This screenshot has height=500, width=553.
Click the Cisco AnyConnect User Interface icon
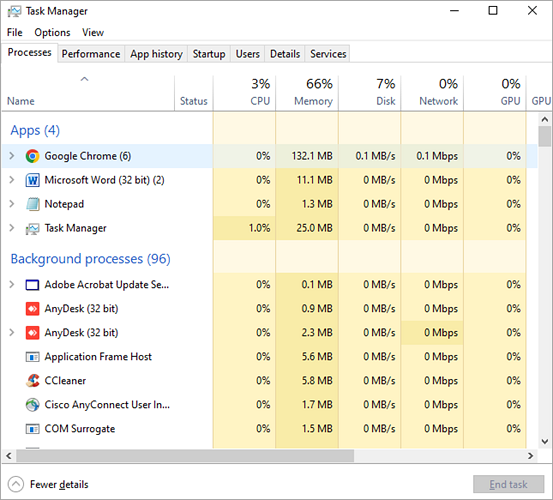32,405
